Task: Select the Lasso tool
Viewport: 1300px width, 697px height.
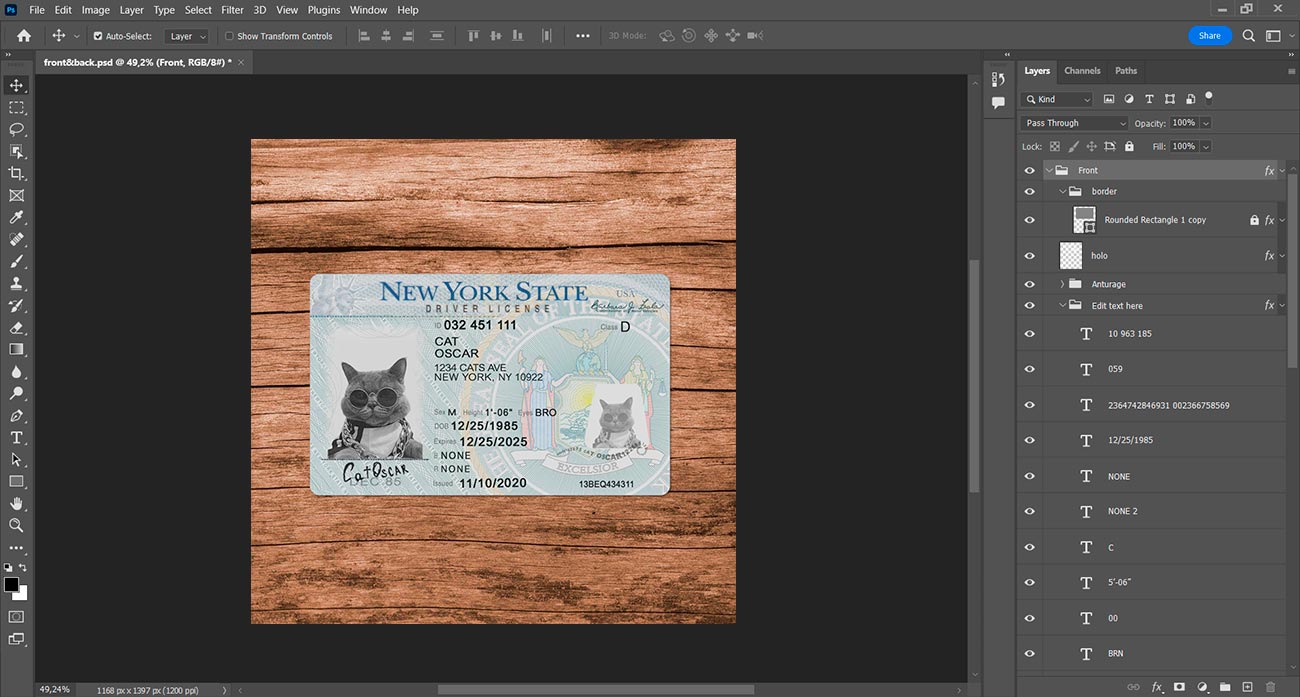Action: 17,129
